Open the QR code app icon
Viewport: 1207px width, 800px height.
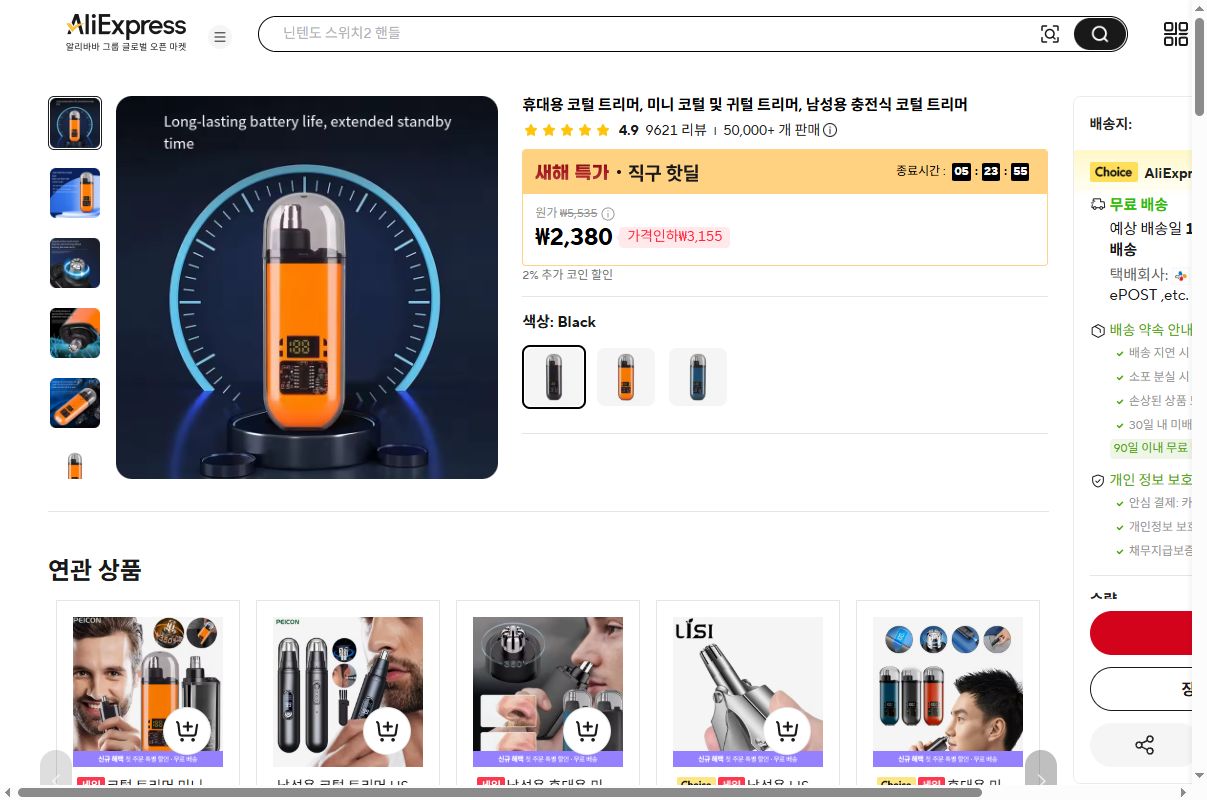point(1176,32)
